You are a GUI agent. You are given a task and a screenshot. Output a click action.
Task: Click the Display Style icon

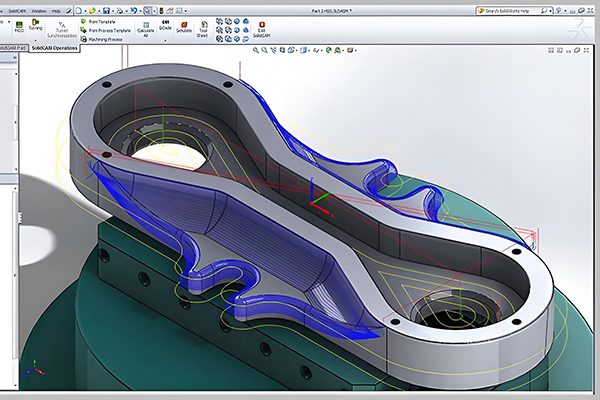pos(303,50)
